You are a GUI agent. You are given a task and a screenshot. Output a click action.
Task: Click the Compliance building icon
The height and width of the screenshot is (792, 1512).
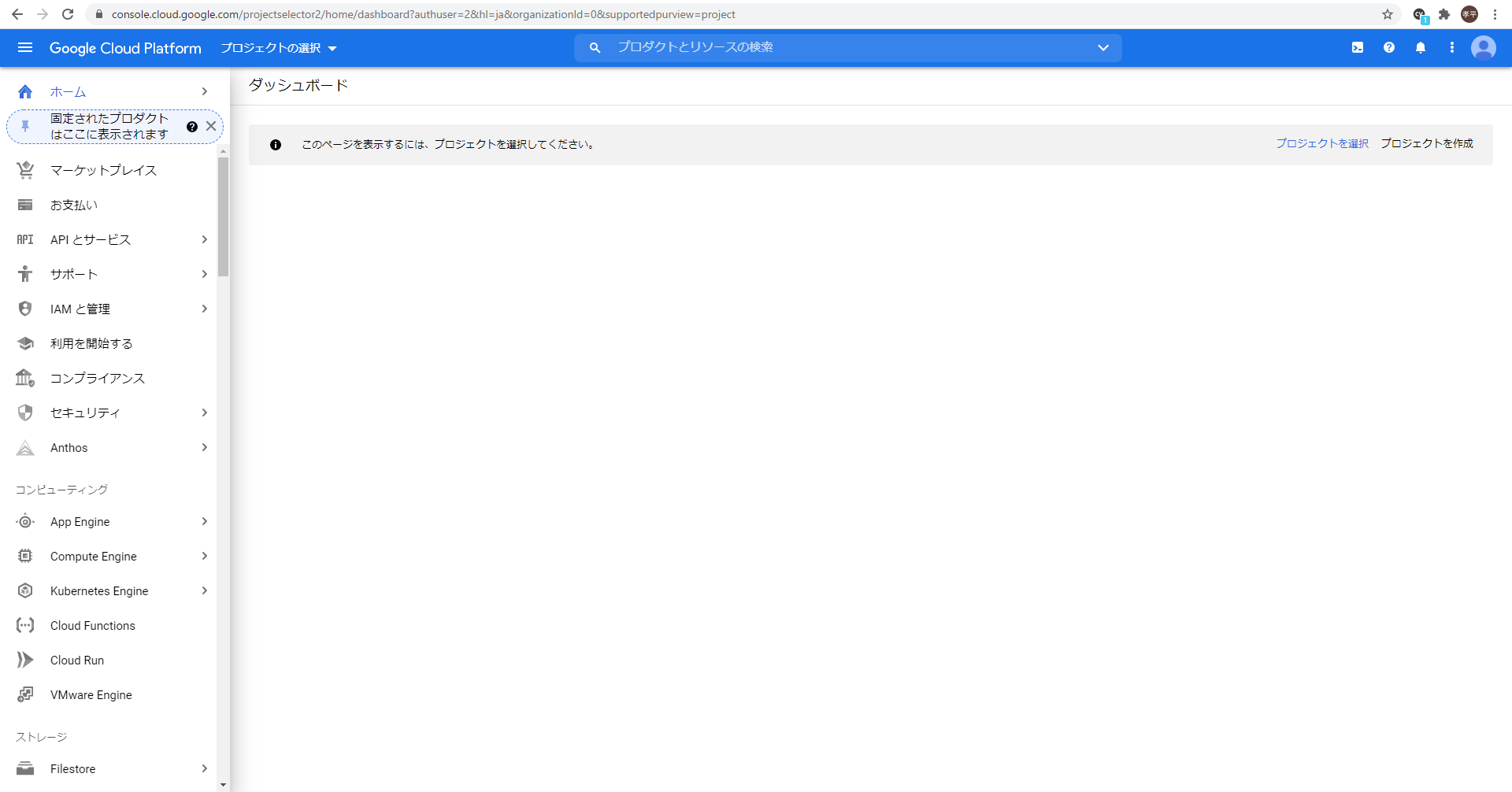25,378
